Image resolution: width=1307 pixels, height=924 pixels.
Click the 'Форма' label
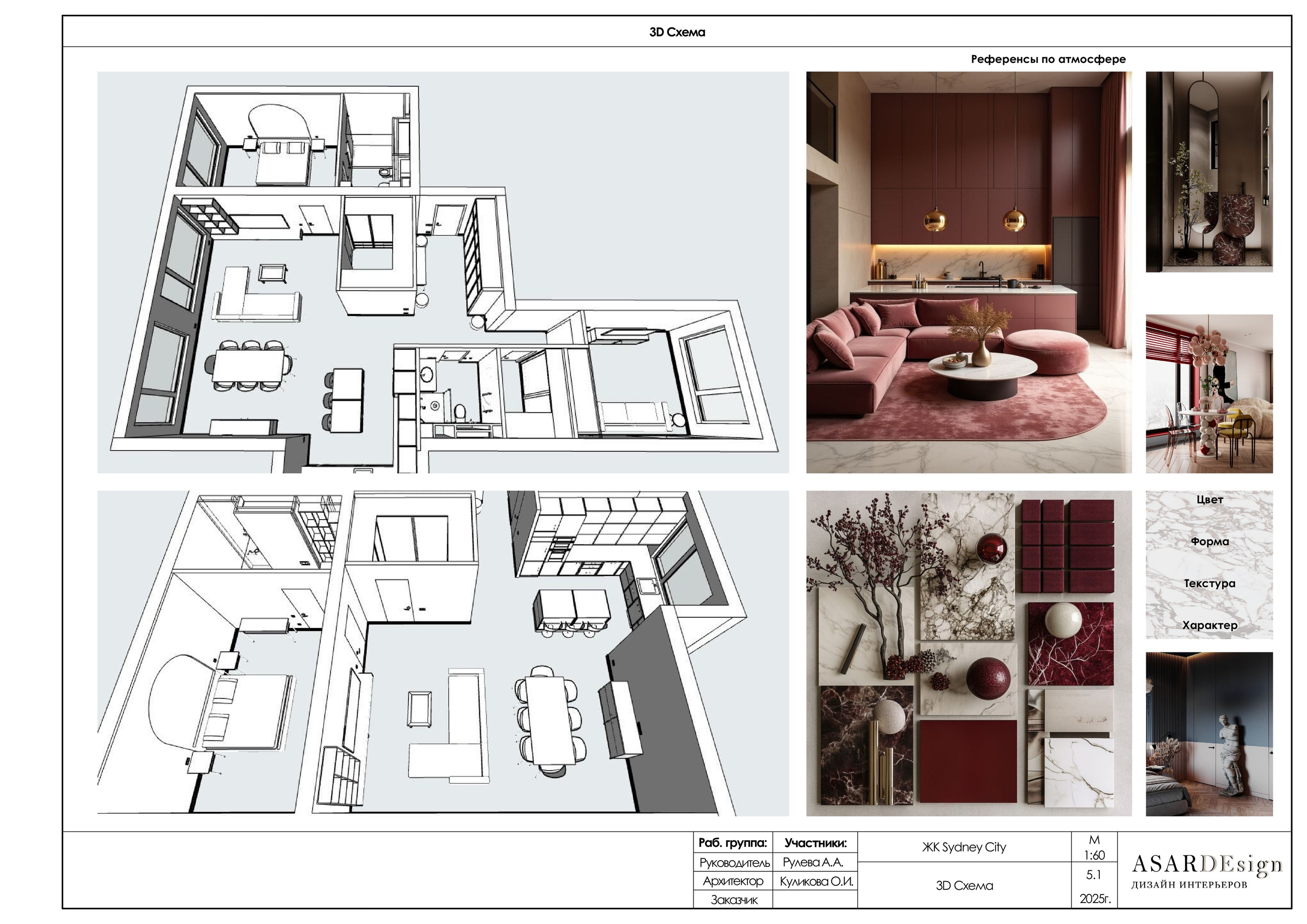coord(1209,542)
